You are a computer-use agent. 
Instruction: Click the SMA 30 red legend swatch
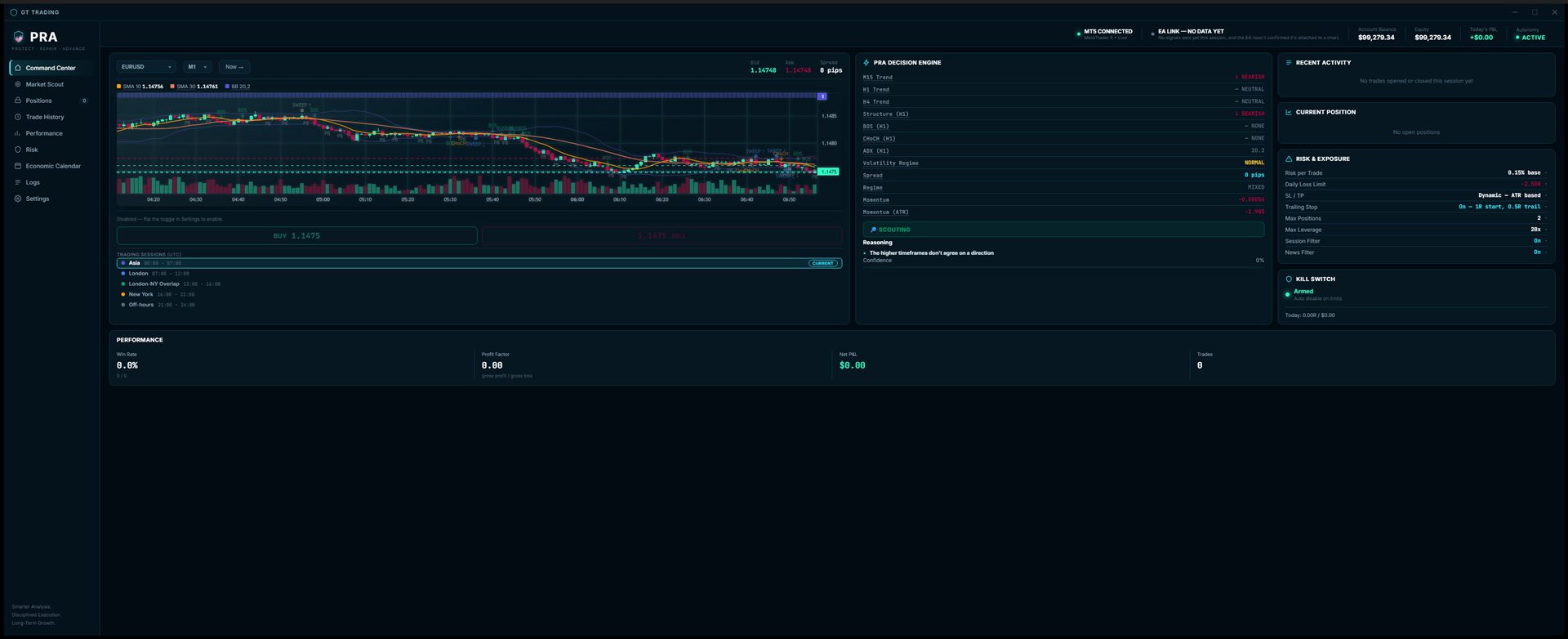pos(173,87)
